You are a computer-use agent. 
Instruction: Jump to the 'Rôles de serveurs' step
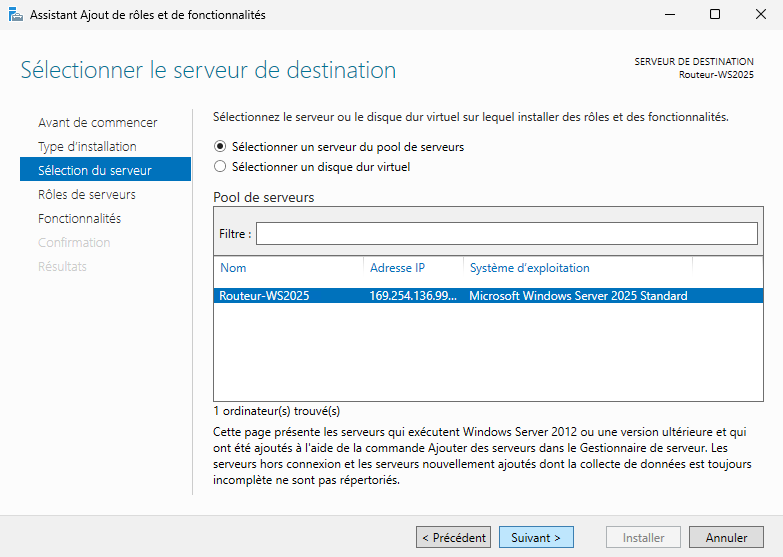(x=87, y=194)
